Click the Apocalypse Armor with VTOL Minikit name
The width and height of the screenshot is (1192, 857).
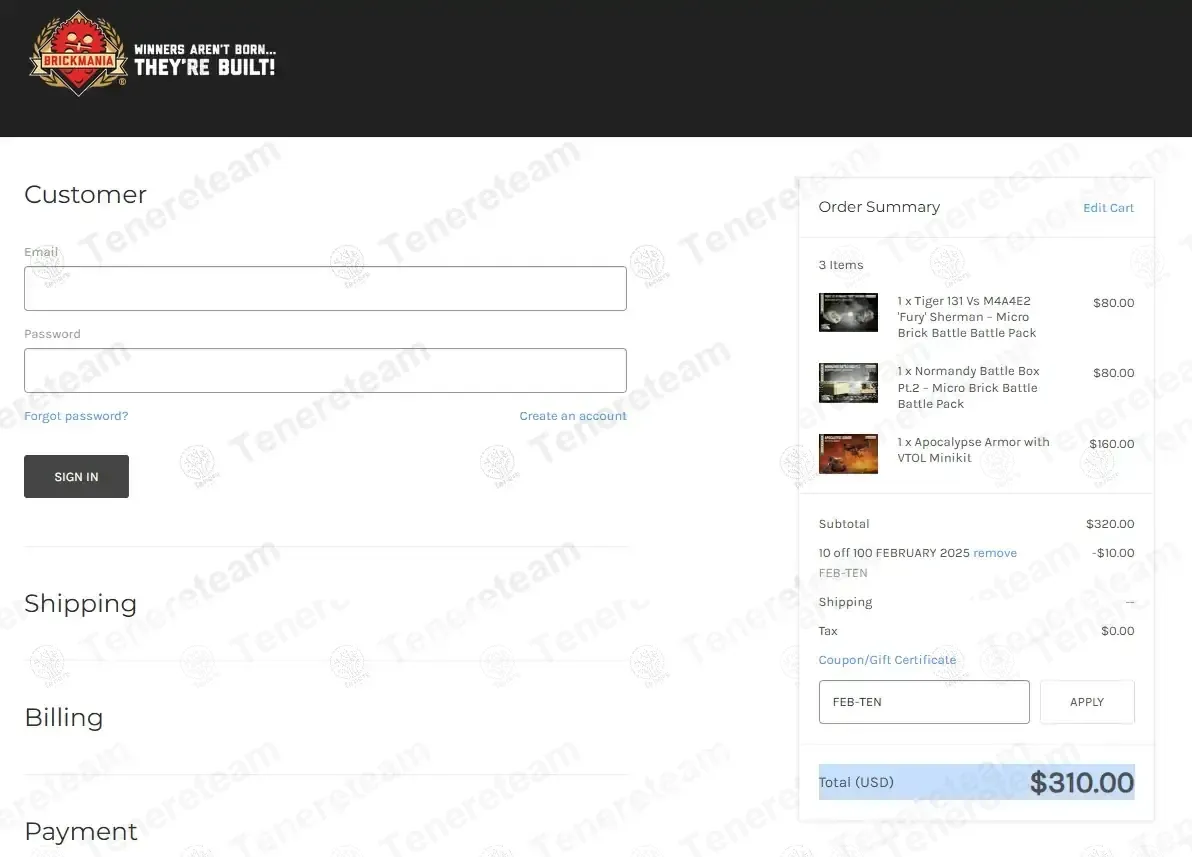coord(973,449)
